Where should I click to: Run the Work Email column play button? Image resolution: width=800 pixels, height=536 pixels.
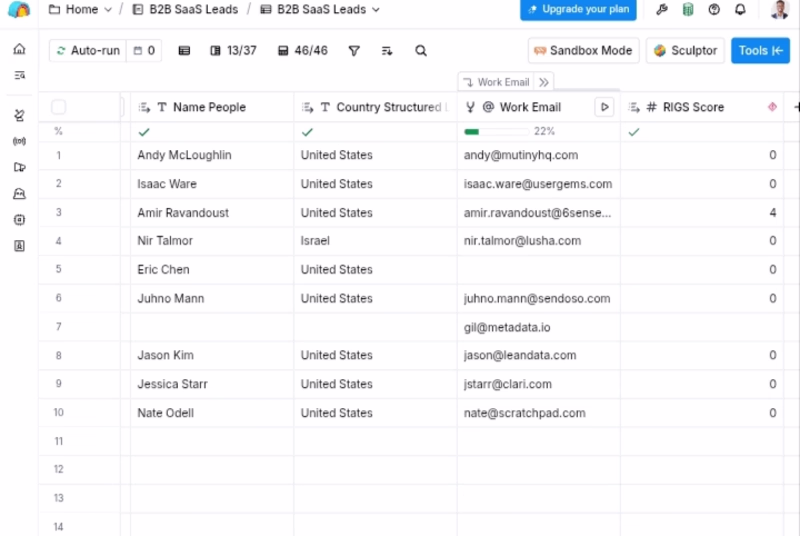604,107
